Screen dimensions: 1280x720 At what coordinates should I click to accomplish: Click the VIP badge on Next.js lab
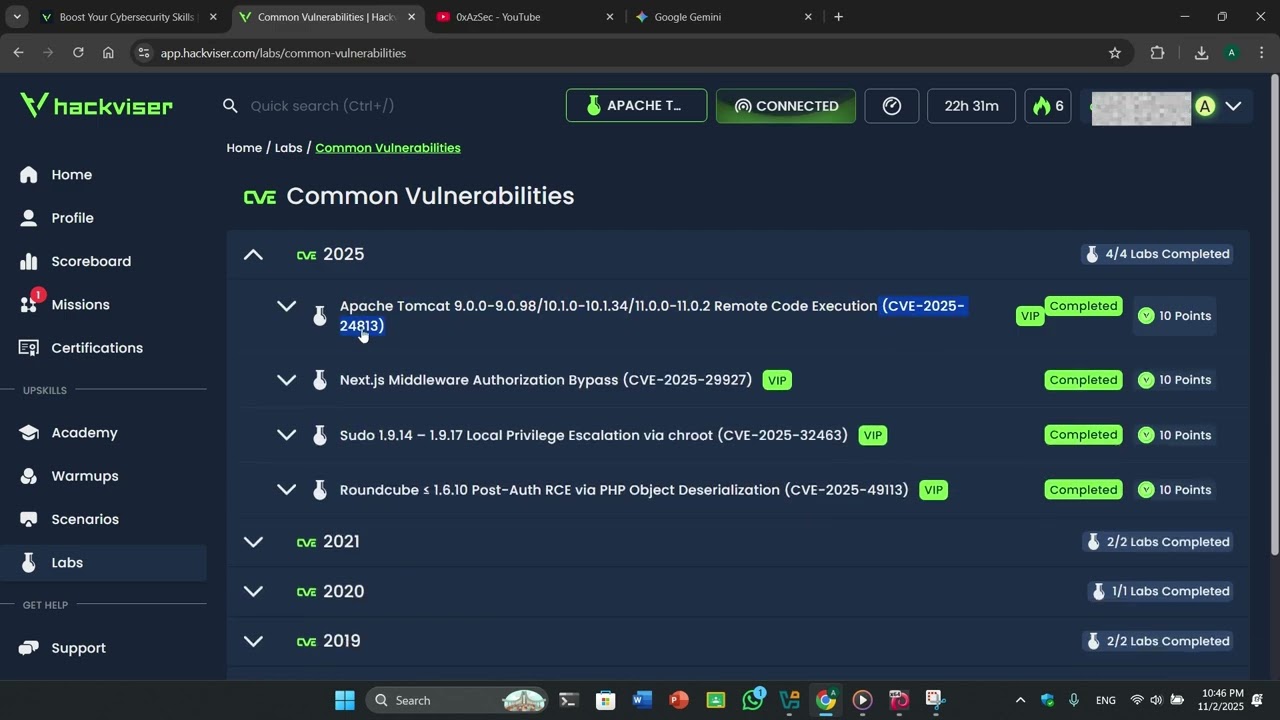(777, 380)
